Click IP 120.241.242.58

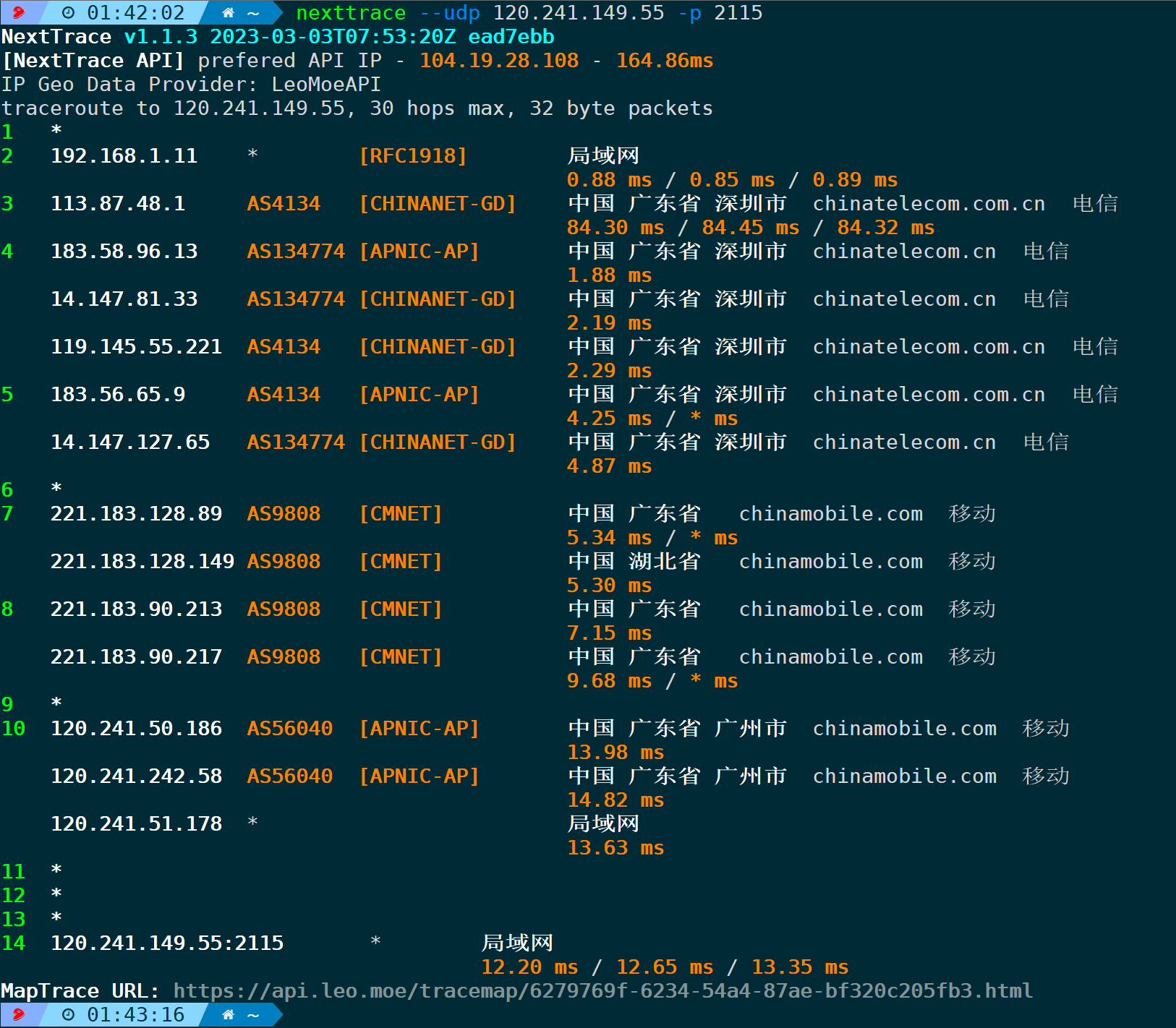tap(136, 776)
